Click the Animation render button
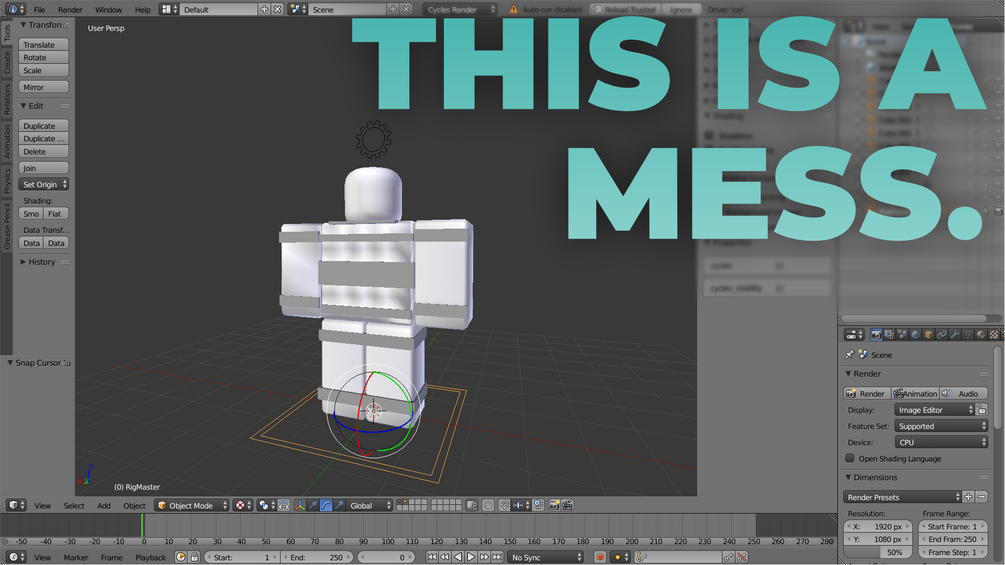Image resolution: width=1005 pixels, height=565 pixels. tap(915, 393)
